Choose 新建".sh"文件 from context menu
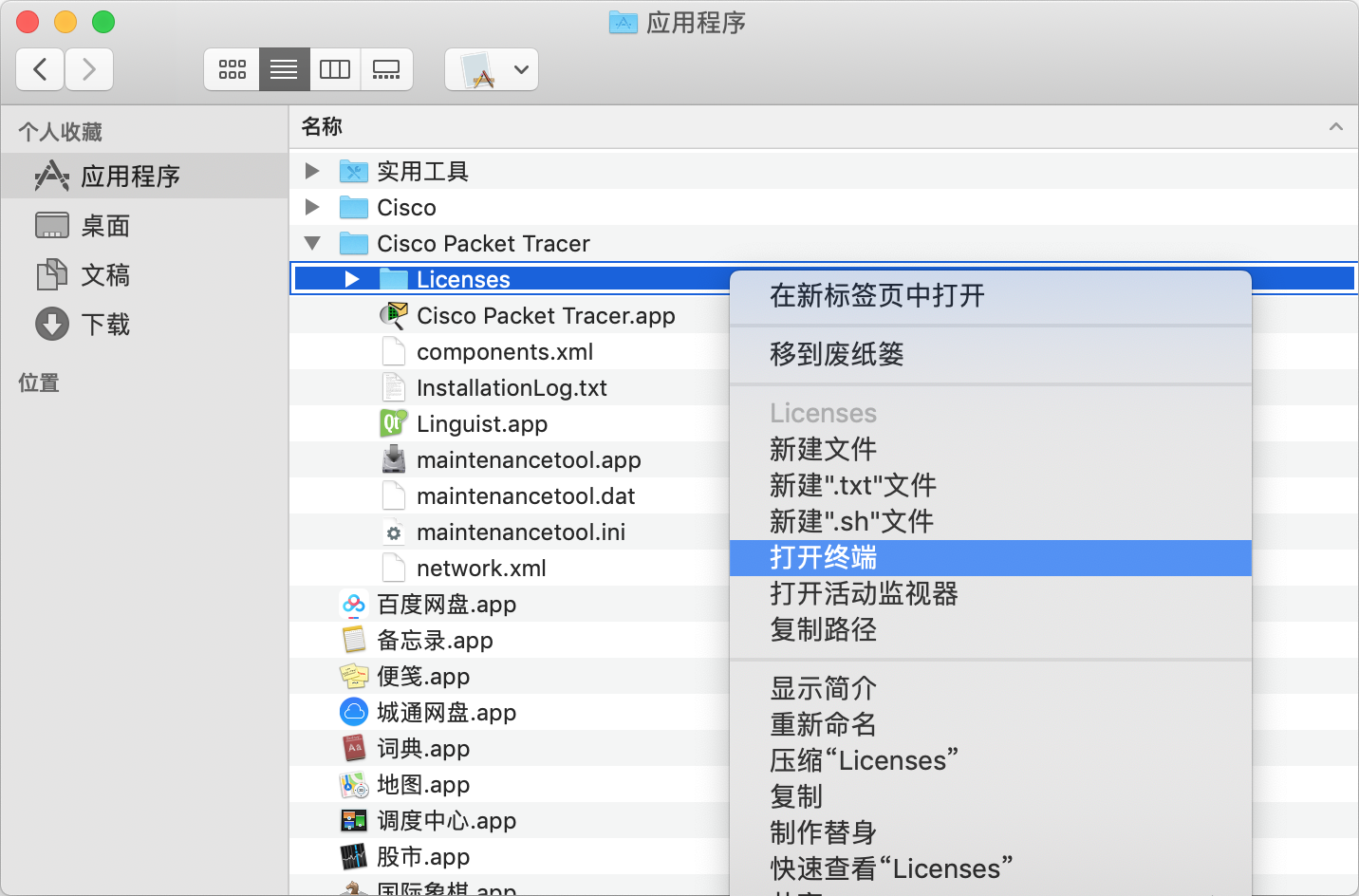Viewport: 1359px width, 896px height. tap(991, 521)
